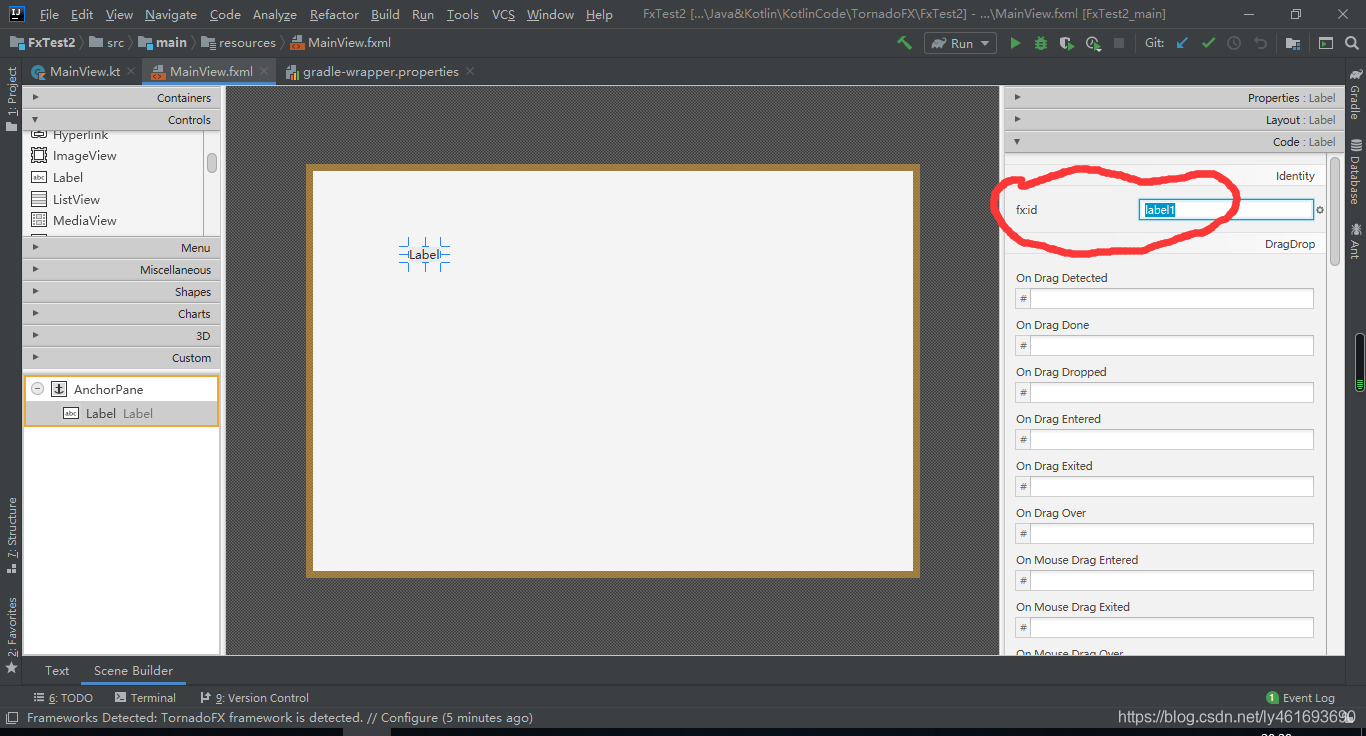Click On Drag Dropped input field
The height and width of the screenshot is (736, 1366).
pos(1171,392)
